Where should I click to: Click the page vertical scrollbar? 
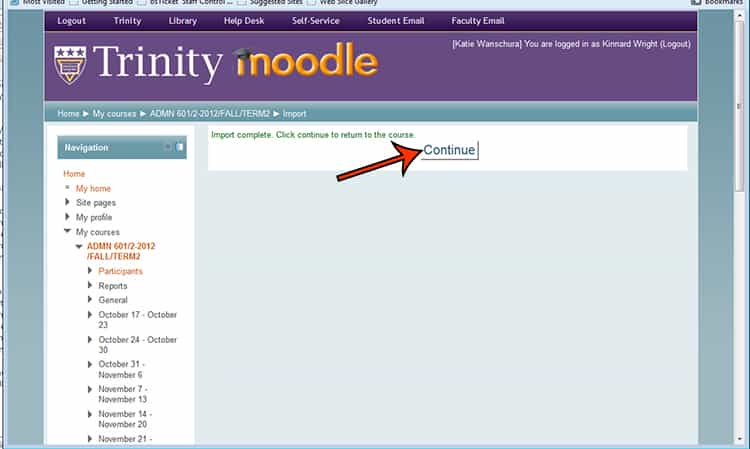[x=741, y=200]
